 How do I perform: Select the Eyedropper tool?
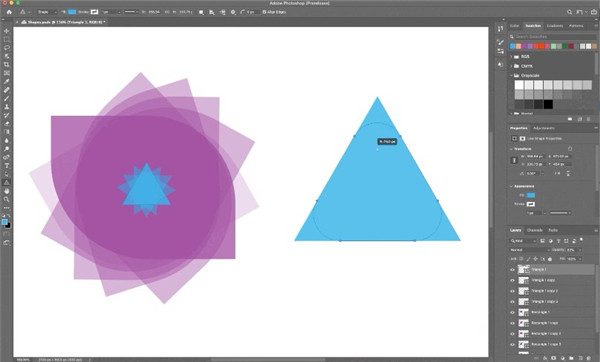click(x=7, y=82)
